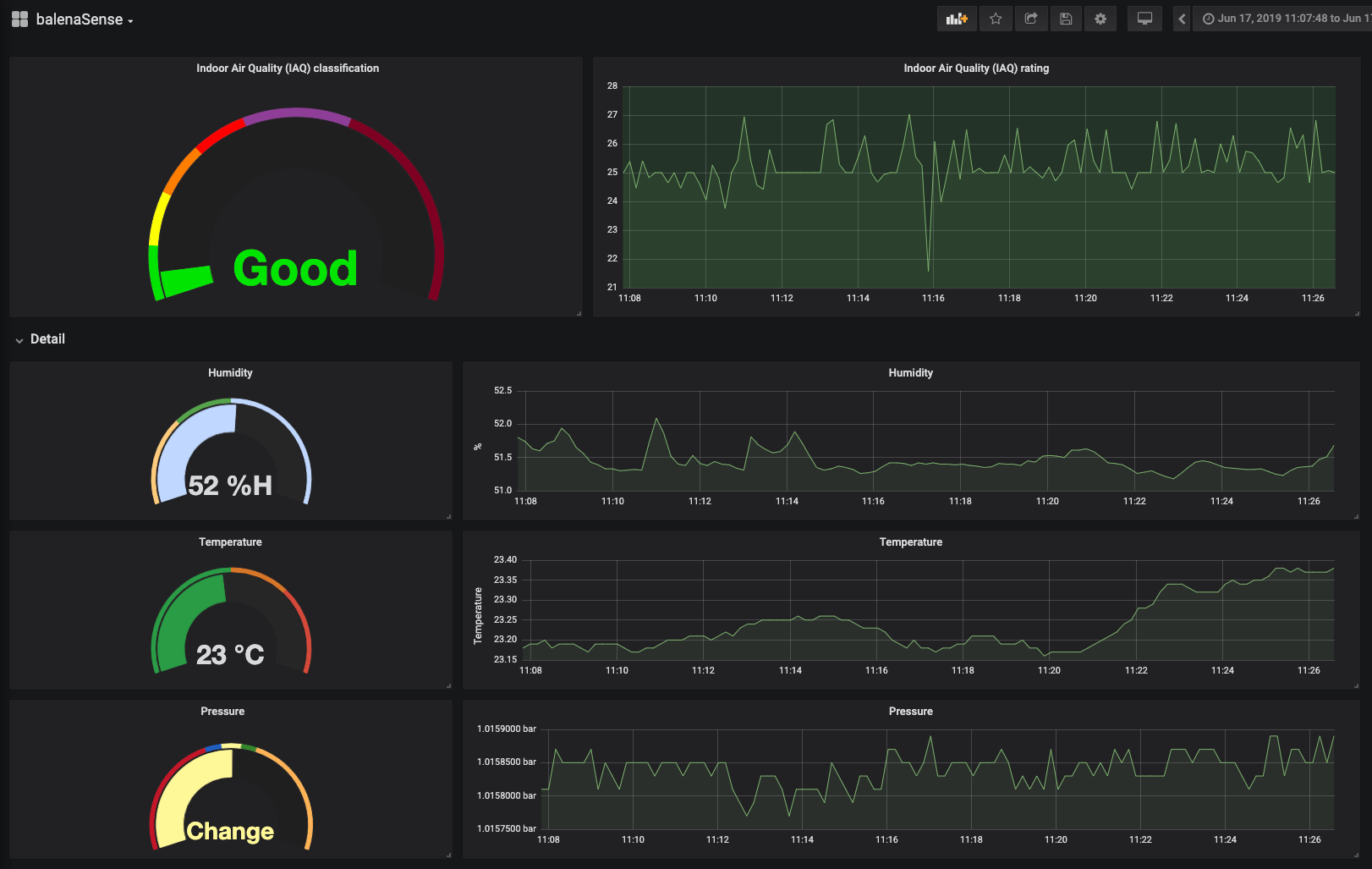This screenshot has height=869, width=1372.
Task: Click the Good IAQ gauge reading
Action: click(295, 269)
